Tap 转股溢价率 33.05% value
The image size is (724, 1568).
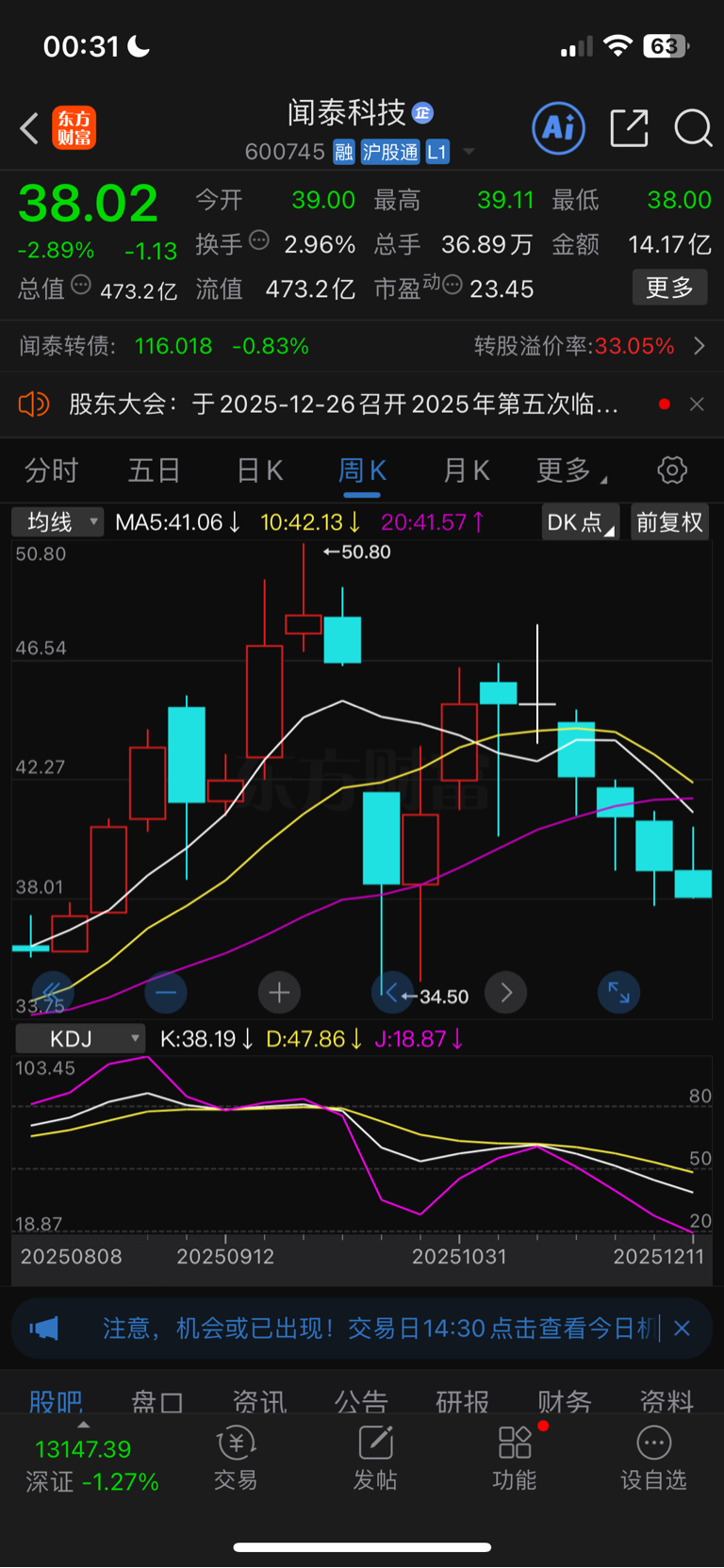[634, 346]
